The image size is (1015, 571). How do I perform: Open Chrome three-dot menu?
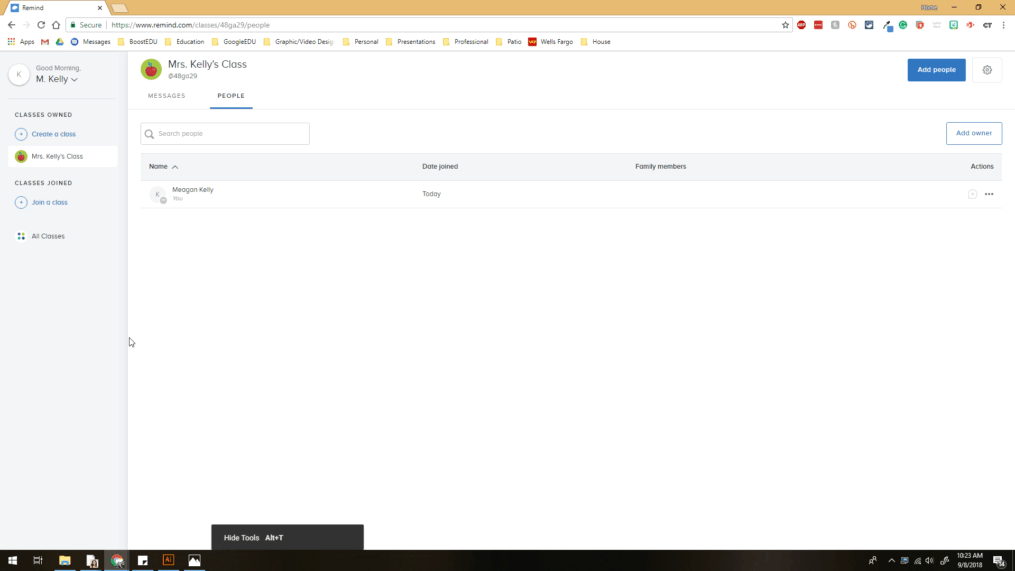click(x=1003, y=25)
